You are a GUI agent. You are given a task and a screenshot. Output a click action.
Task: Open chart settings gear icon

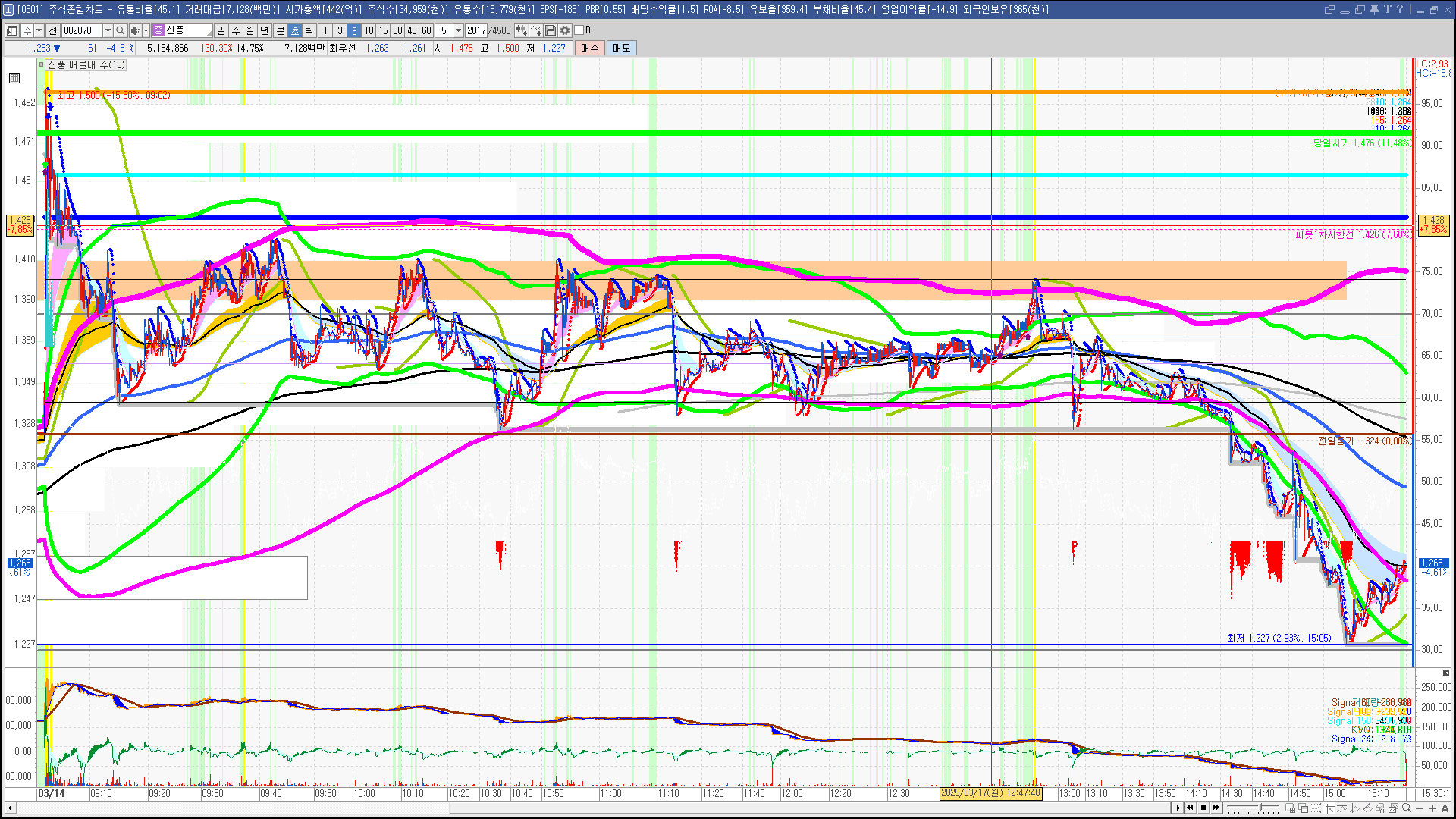[565, 30]
